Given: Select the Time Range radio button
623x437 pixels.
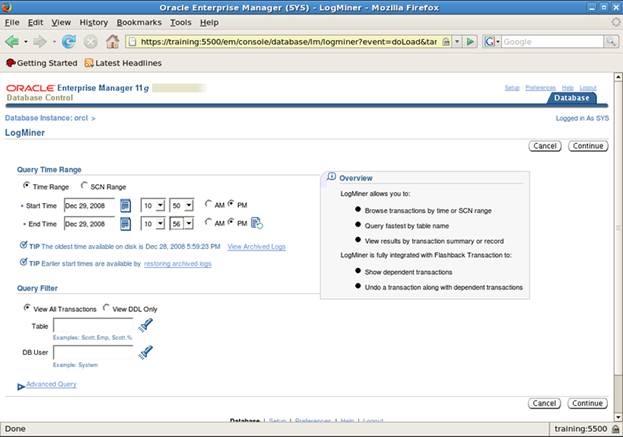Looking at the screenshot, I should tap(26, 185).
